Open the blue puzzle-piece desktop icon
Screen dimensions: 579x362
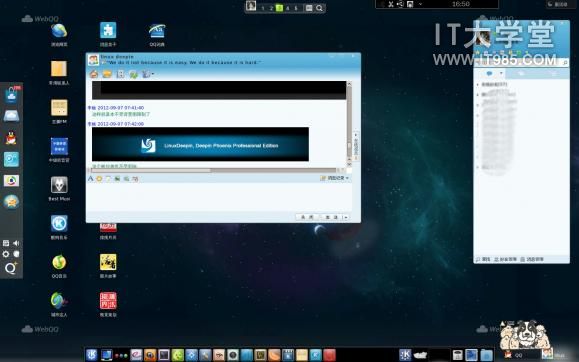click(108, 30)
